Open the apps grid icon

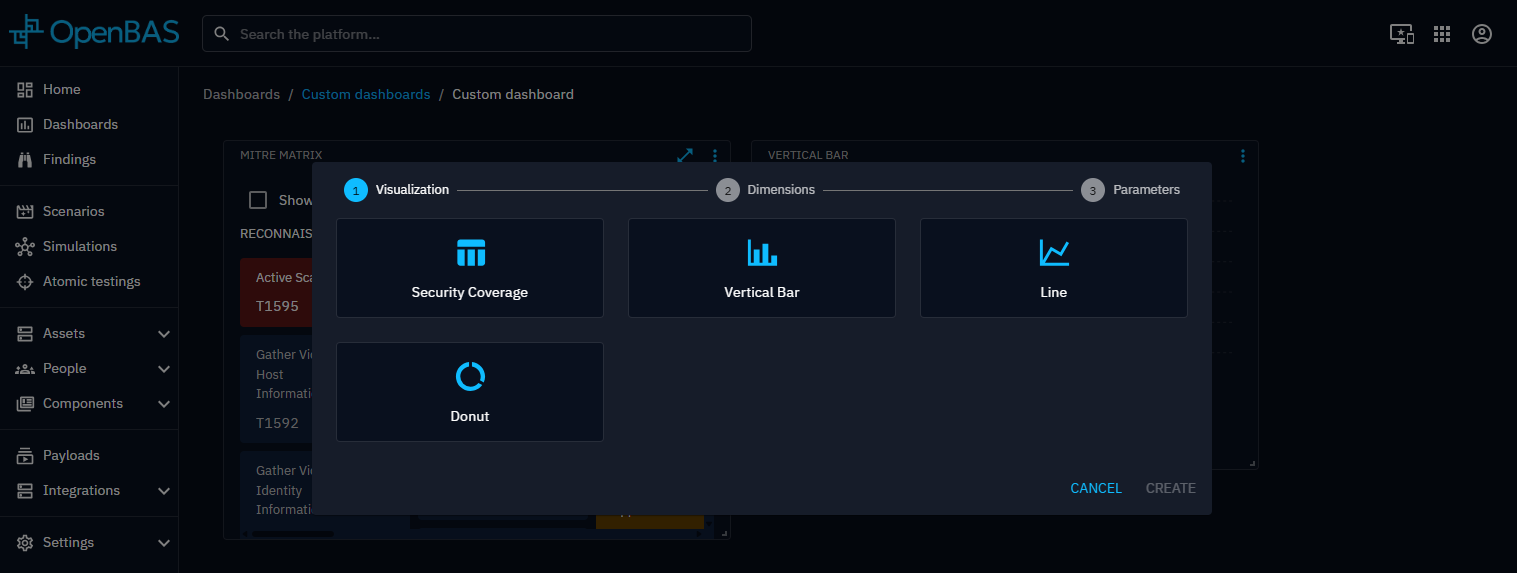click(1441, 34)
